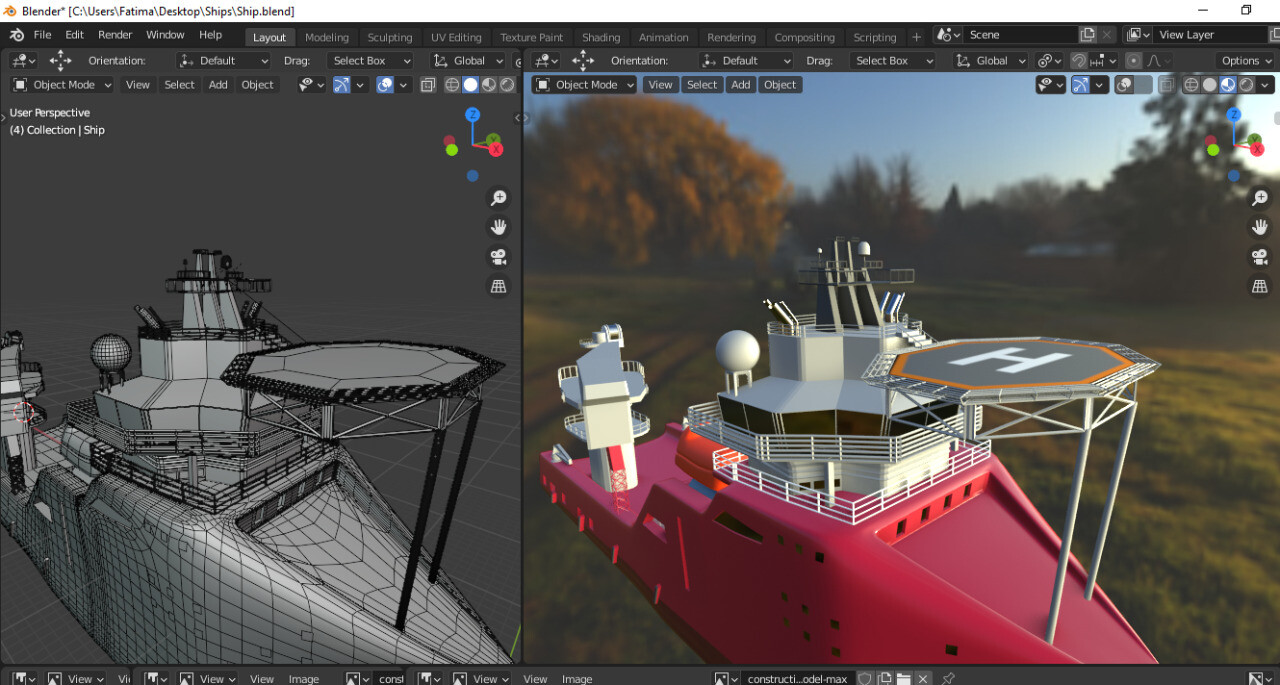Click the left viewport move arrows icon
The image size is (1280, 685).
[60, 61]
